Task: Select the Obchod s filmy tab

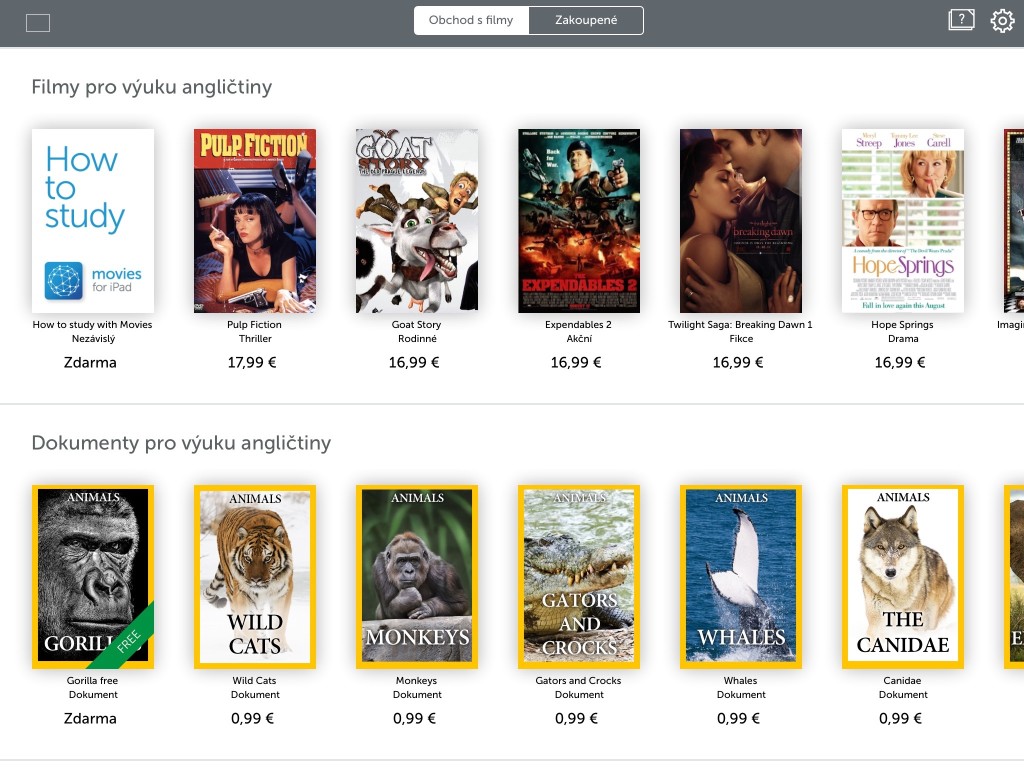Action: coord(471,20)
